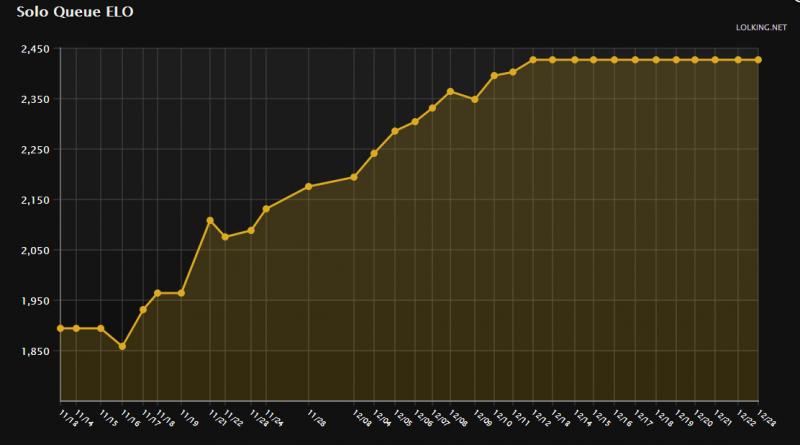Screen dimensions: 800x445
Task: Click the 2,250 y-axis label
Action: click(35, 150)
